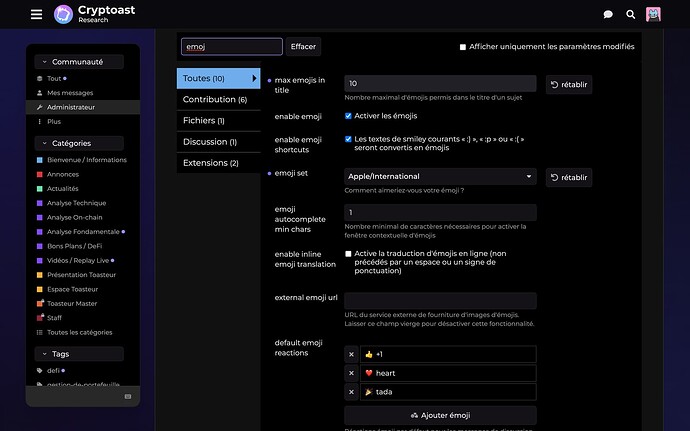Select the Contribution (6) settings tab

click(x=219, y=99)
